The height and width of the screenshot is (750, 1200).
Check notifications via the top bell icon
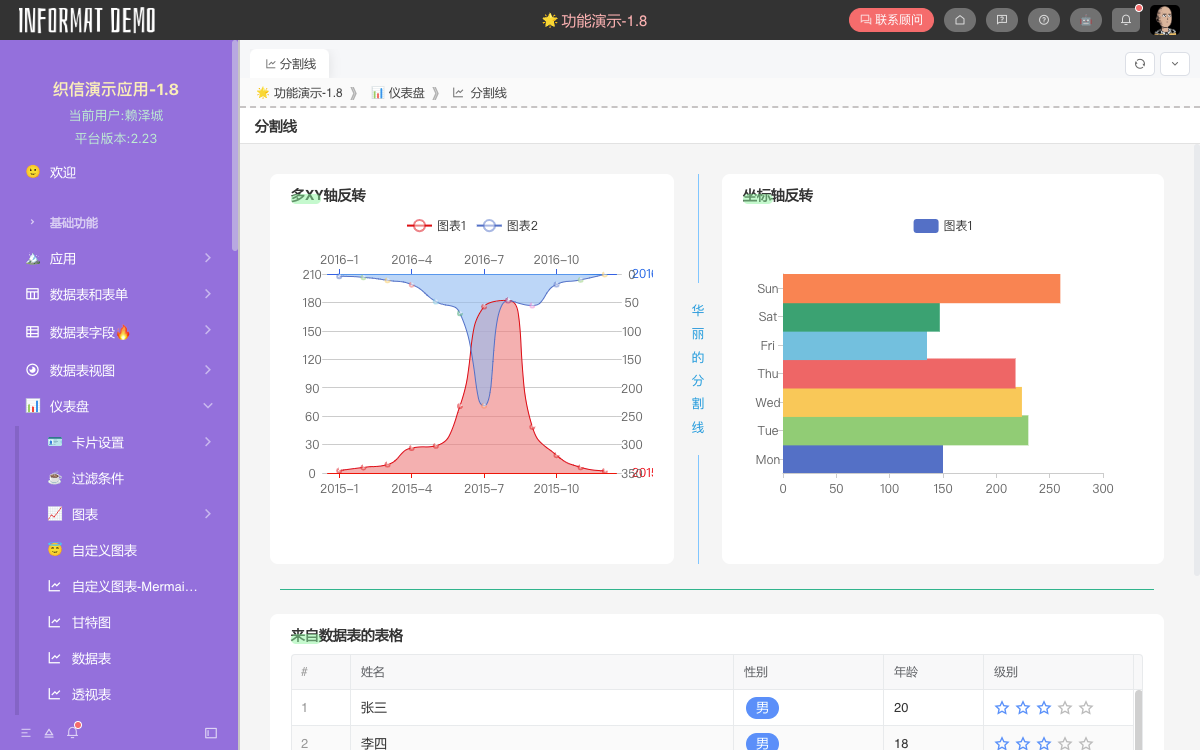pos(1125,20)
